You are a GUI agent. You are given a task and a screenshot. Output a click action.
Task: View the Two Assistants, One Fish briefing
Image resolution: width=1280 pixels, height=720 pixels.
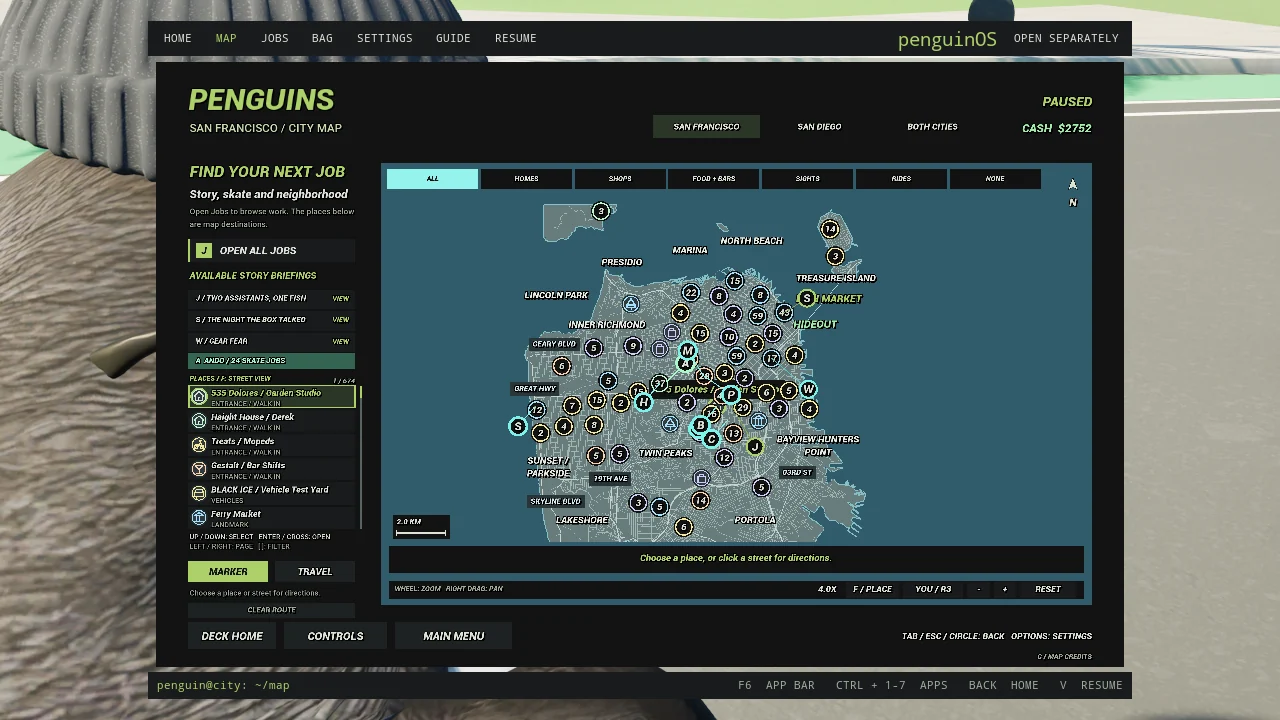[340, 298]
